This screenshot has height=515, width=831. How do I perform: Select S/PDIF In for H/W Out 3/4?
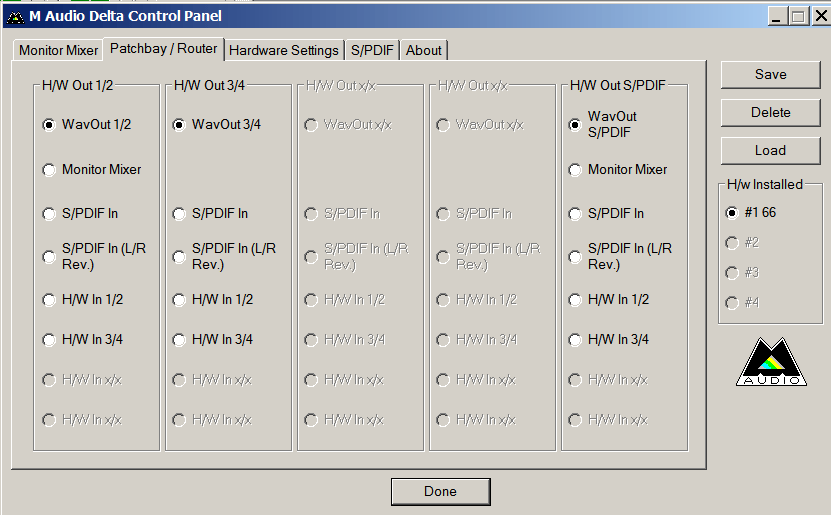(179, 214)
